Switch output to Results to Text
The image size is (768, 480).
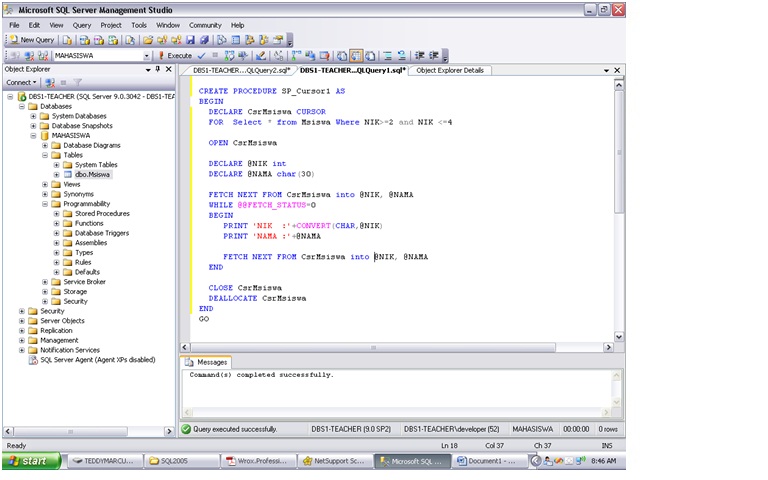click(342, 55)
